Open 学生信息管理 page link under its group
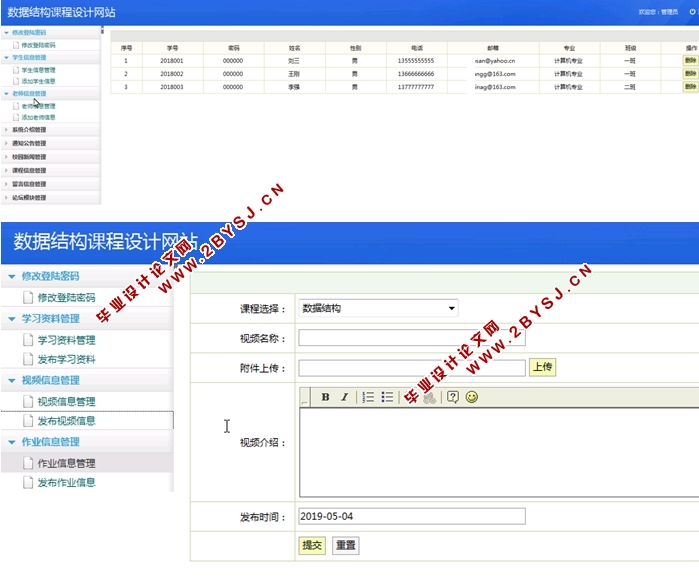Image resolution: width=699 pixels, height=586 pixels. pyautogui.click(x=39, y=70)
